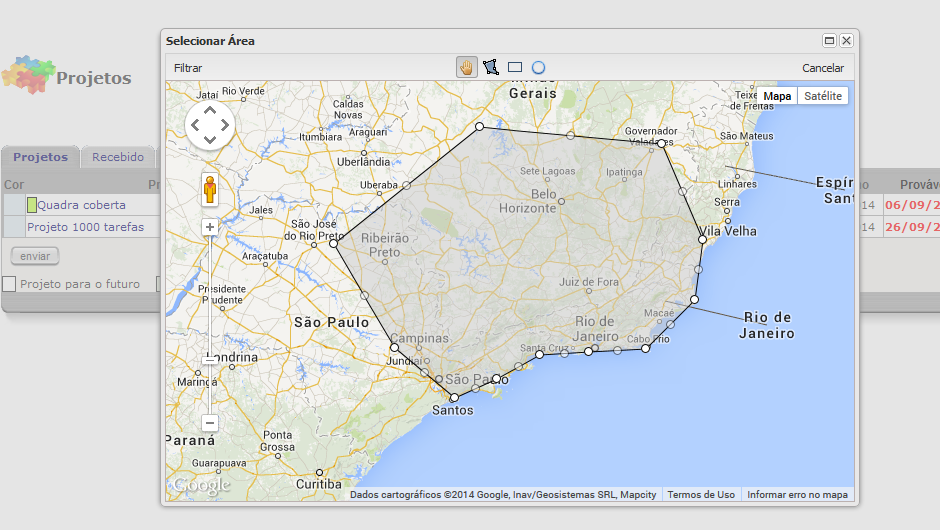Click the Cancelar button
This screenshot has width=940, height=530.
(x=823, y=68)
